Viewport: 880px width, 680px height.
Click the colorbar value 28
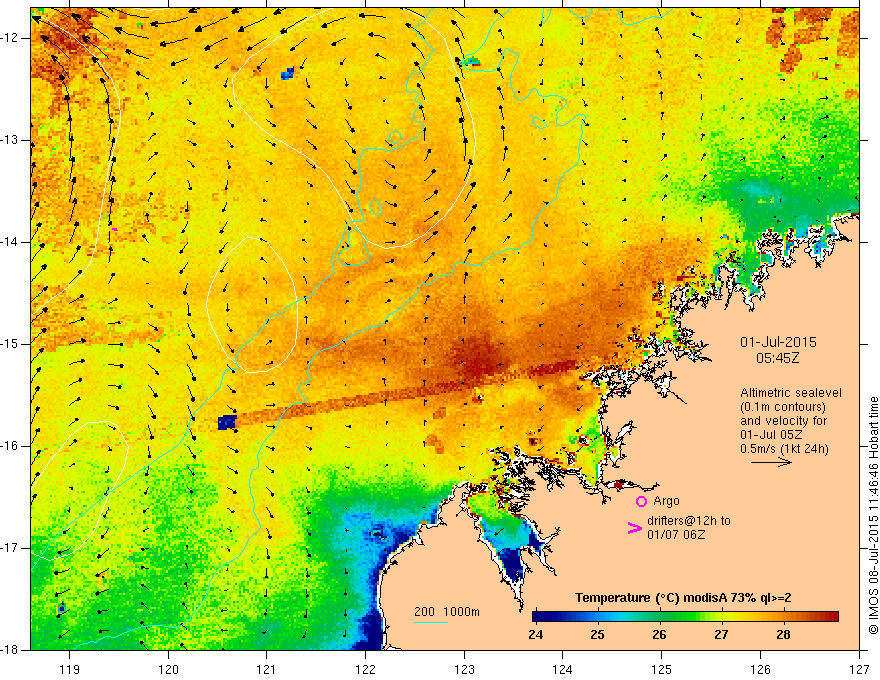(x=783, y=635)
